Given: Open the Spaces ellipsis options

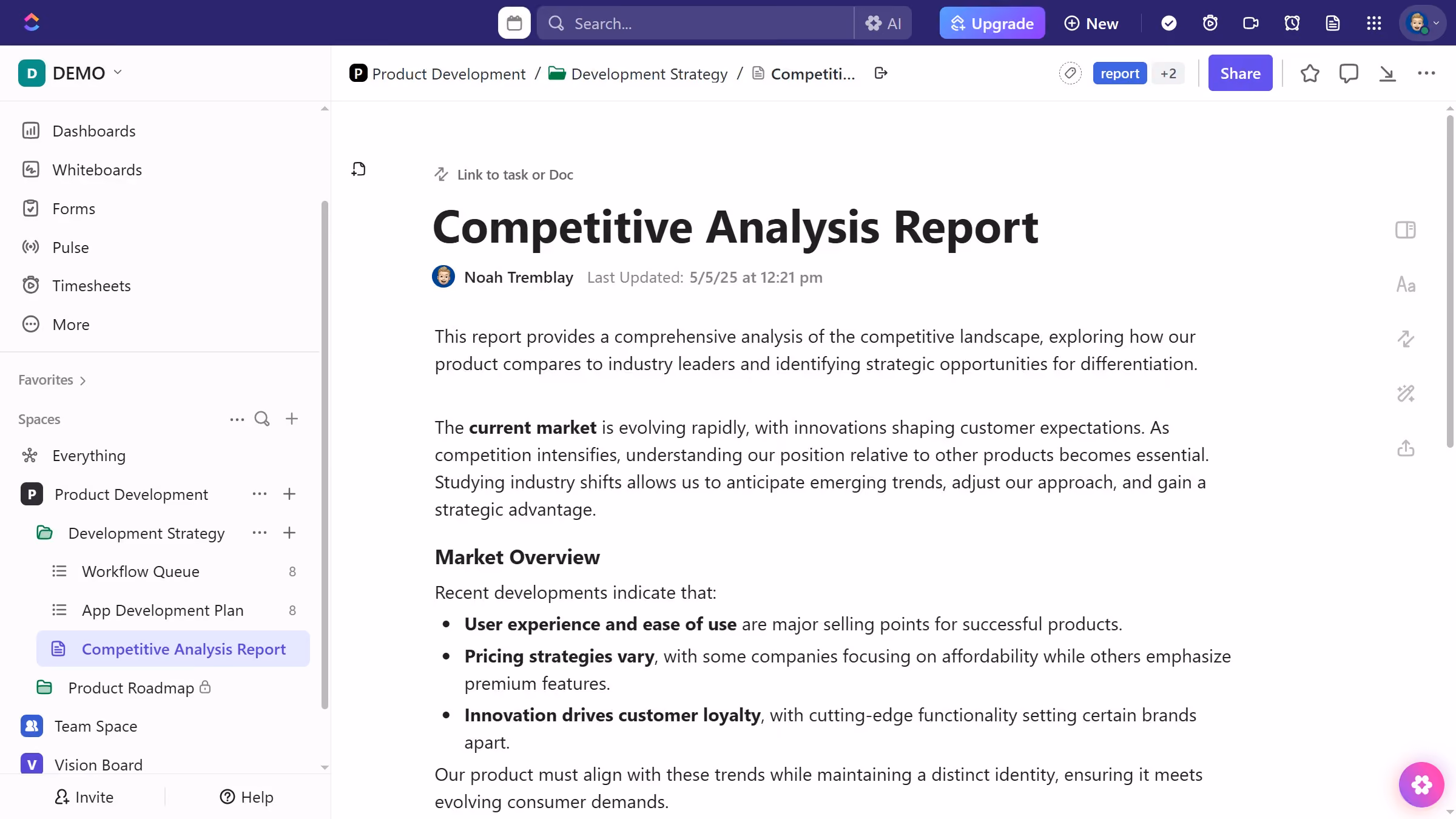Looking at the screenshot, I should click(x=237, y=419).
